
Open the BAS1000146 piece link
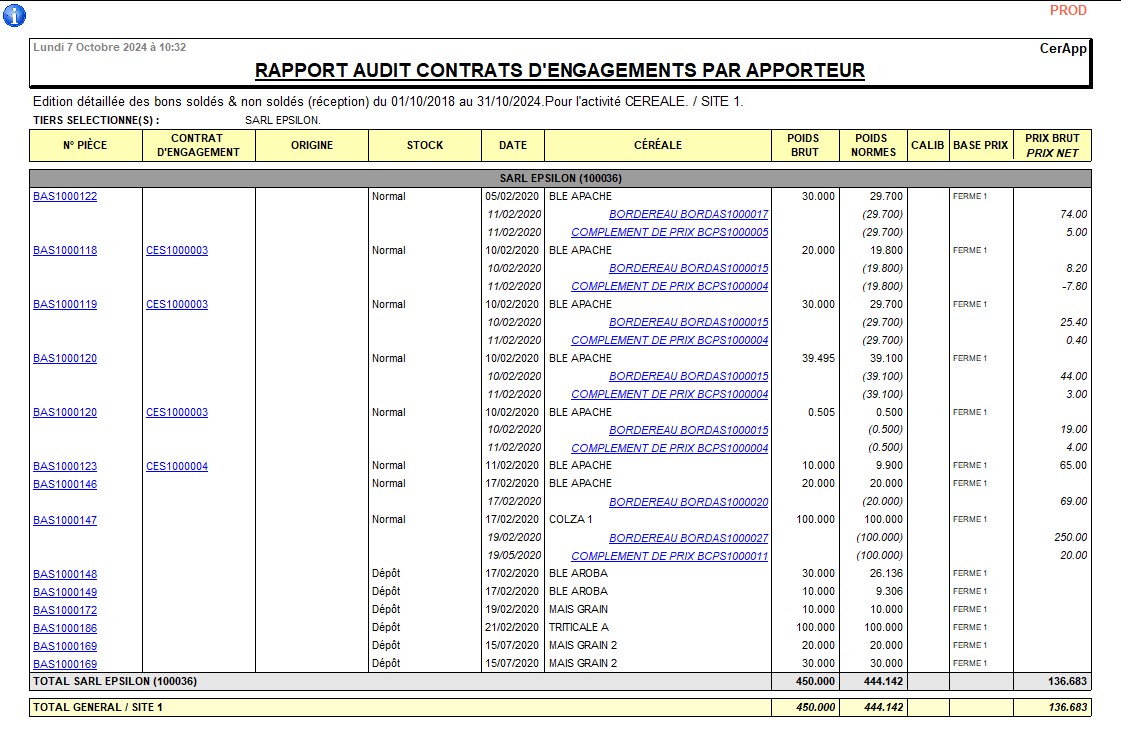pos(65,485)
